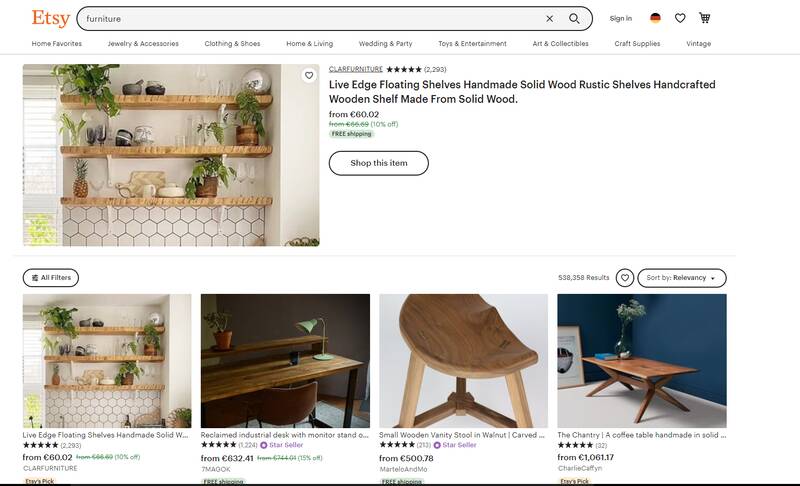Click the Etsy logo
This screenshot has width=800, height=486.
(x=50, y=18)
